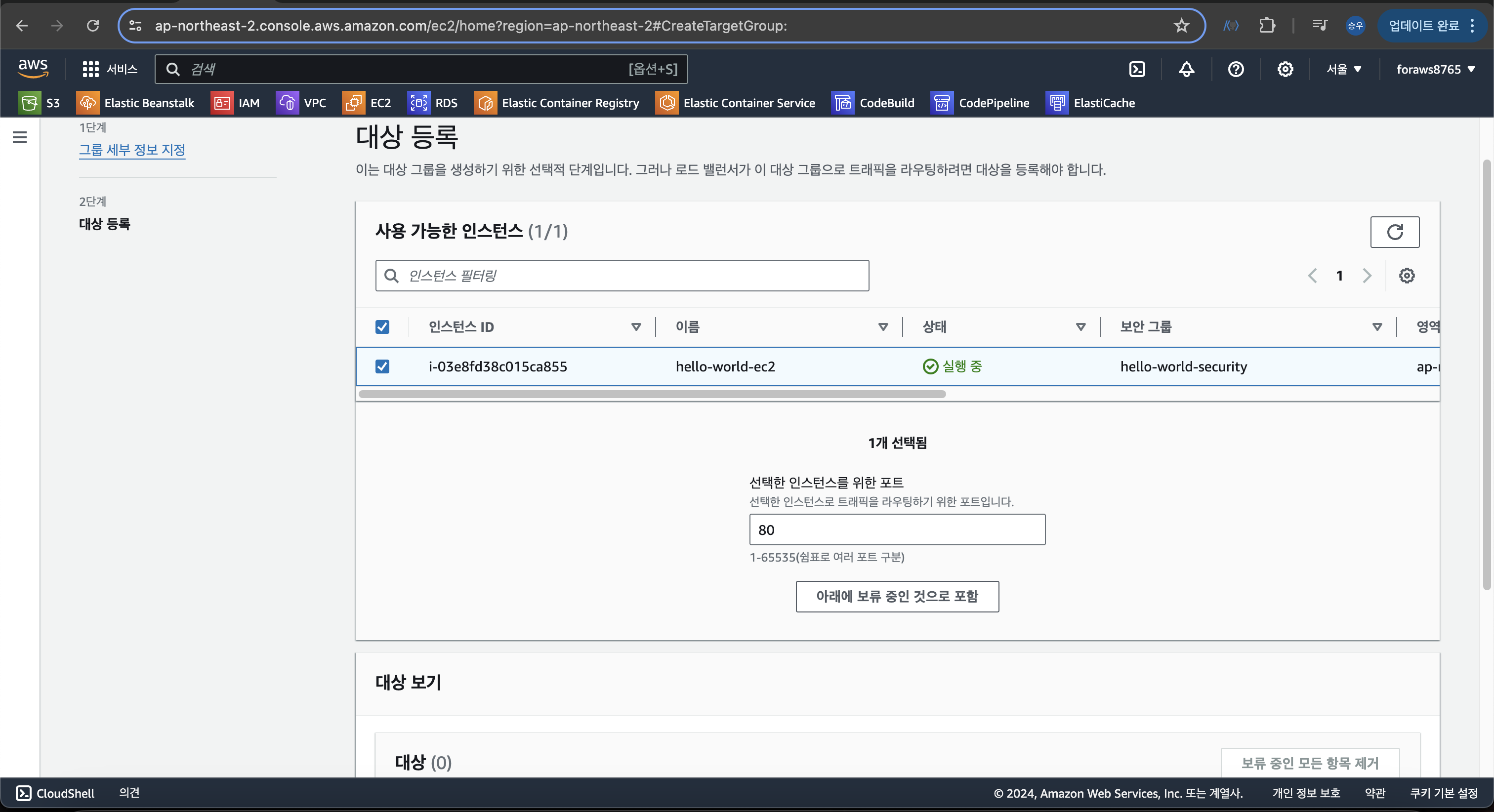The height and width of the screenshot is (812, 1494).
Task: Expand the Seoul region dropdown
Action: point(1343,69)
